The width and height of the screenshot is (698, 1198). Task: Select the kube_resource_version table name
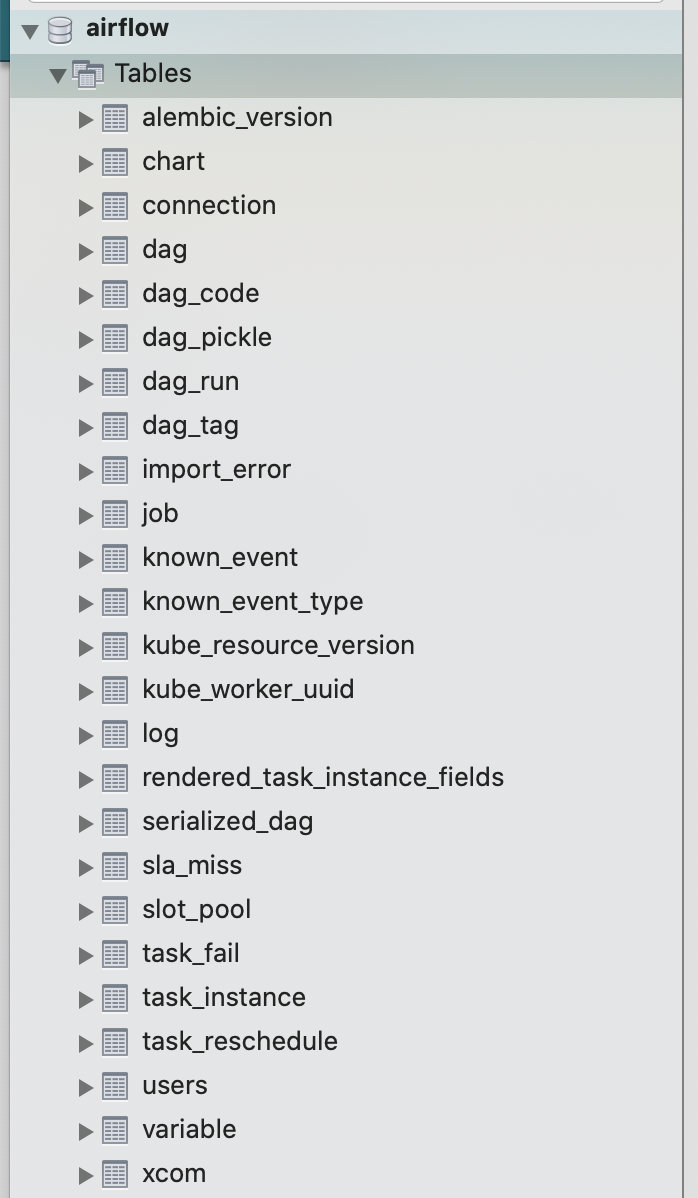click(x=278, y=646)
